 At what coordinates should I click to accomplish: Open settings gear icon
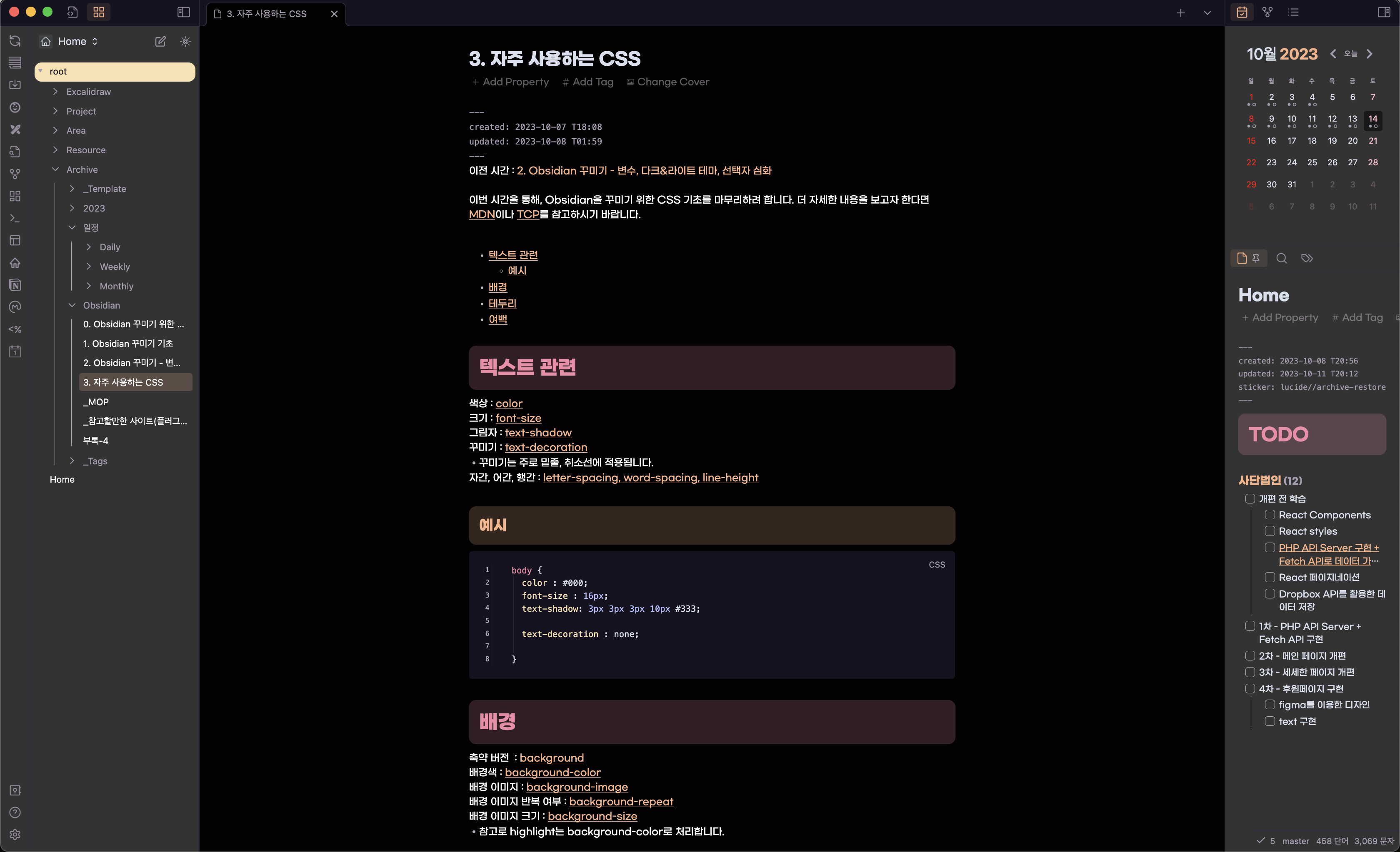coord(15,834)
